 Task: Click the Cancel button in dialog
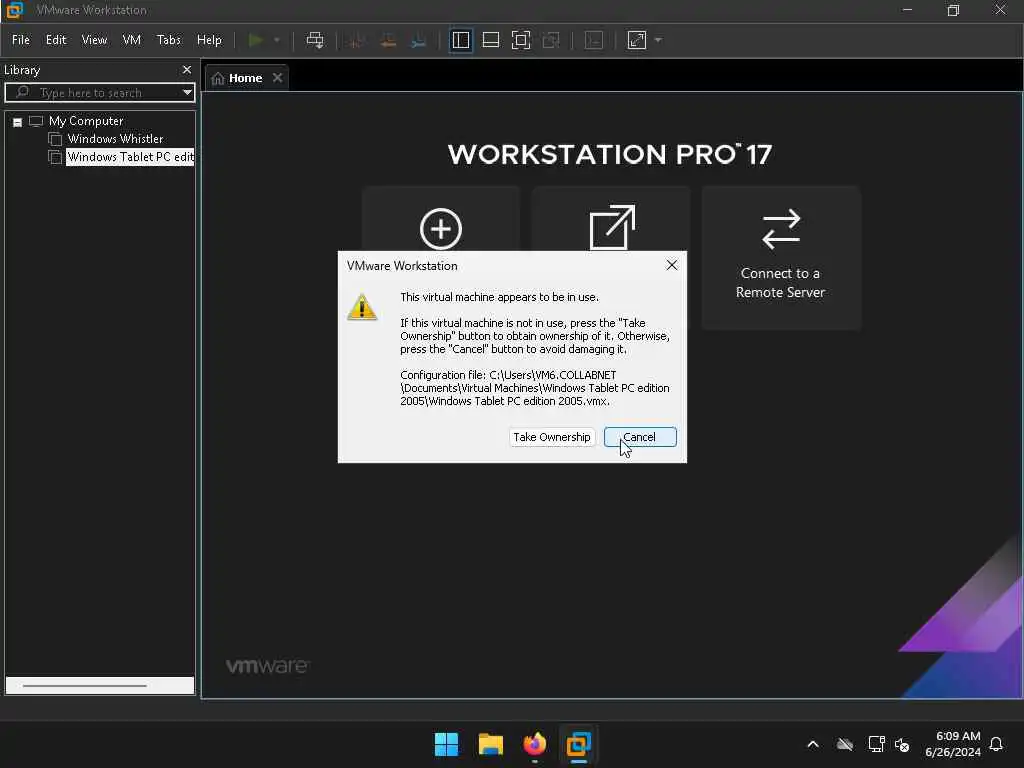pos(640,437)
